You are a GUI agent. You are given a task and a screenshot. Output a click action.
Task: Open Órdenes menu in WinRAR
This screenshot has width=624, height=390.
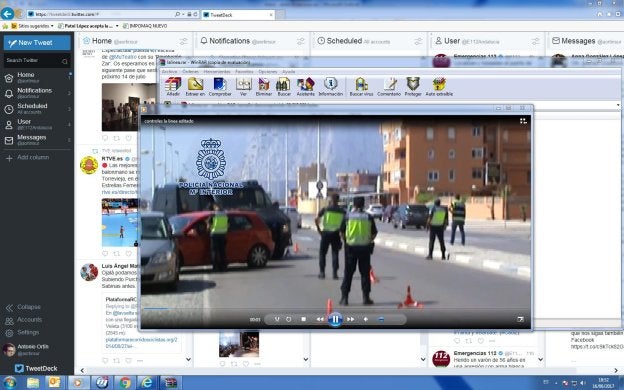pos(190,72)
